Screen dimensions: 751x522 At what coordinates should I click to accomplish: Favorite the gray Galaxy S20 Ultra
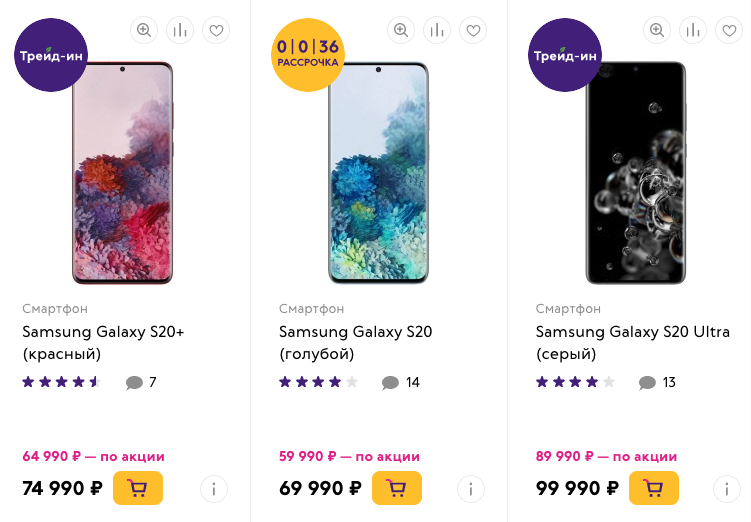point(729,30)
